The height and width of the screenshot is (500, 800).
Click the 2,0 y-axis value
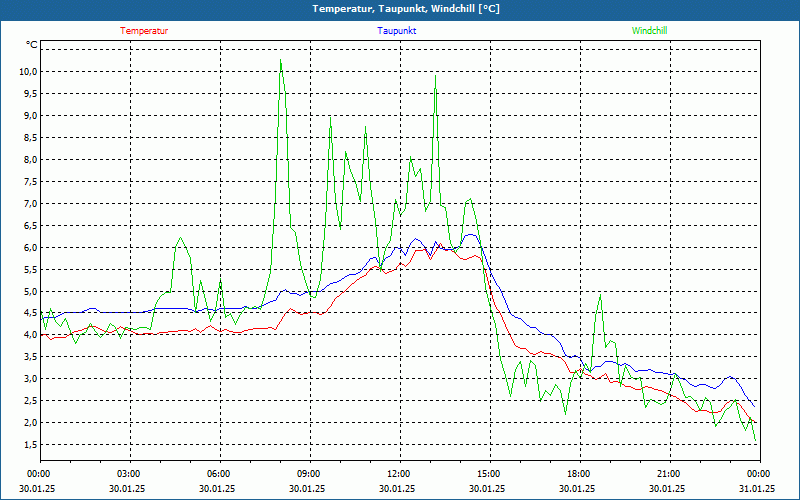30,422
